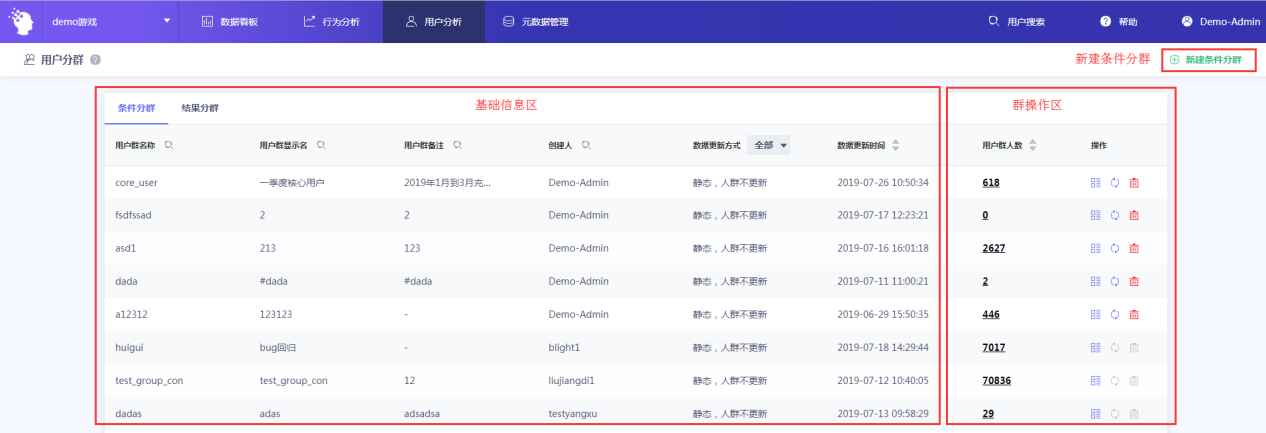1266x433 pixels.
Task: Refresh the fsdfssad group data
Action: [x=1115, y=215]
